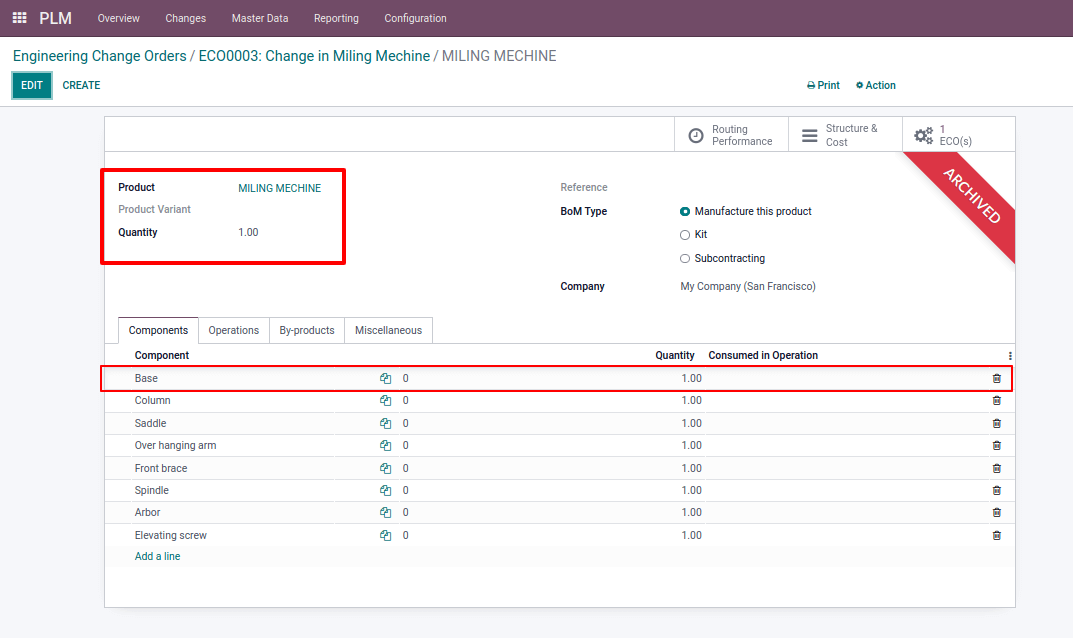Delete the Arbor component line
Screen dimensions: 1073x638
(996, 512)
